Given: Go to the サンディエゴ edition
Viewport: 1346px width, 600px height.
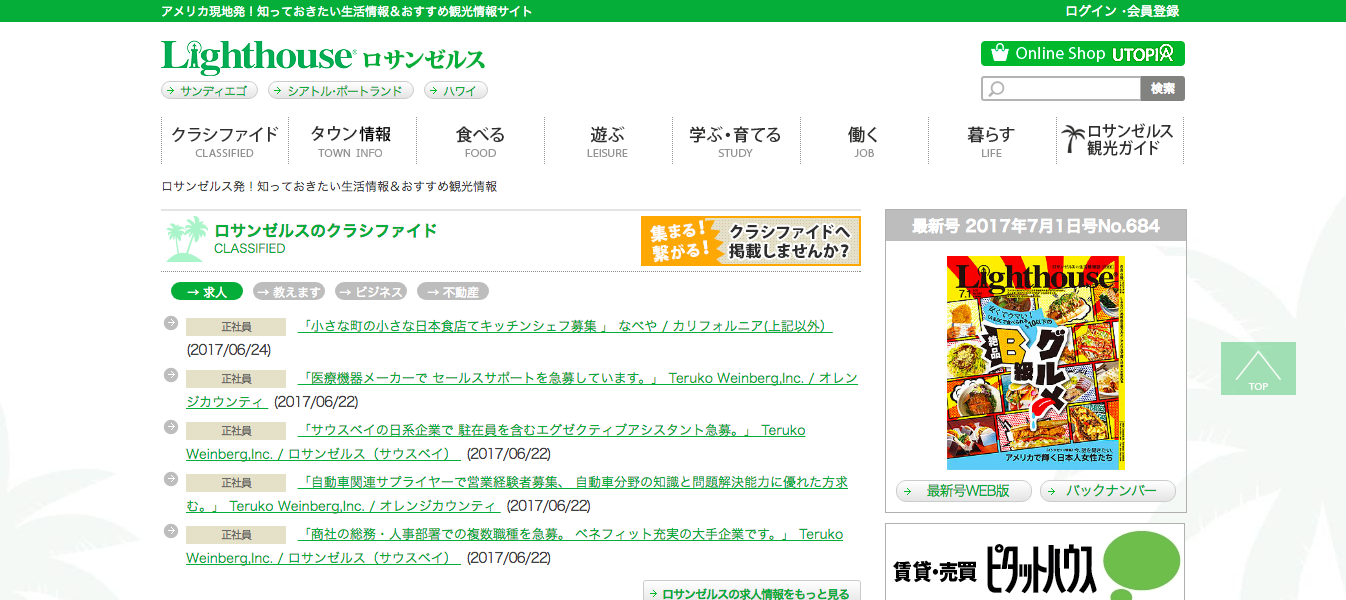Looking at the screenshot, I should pos(209,90).
